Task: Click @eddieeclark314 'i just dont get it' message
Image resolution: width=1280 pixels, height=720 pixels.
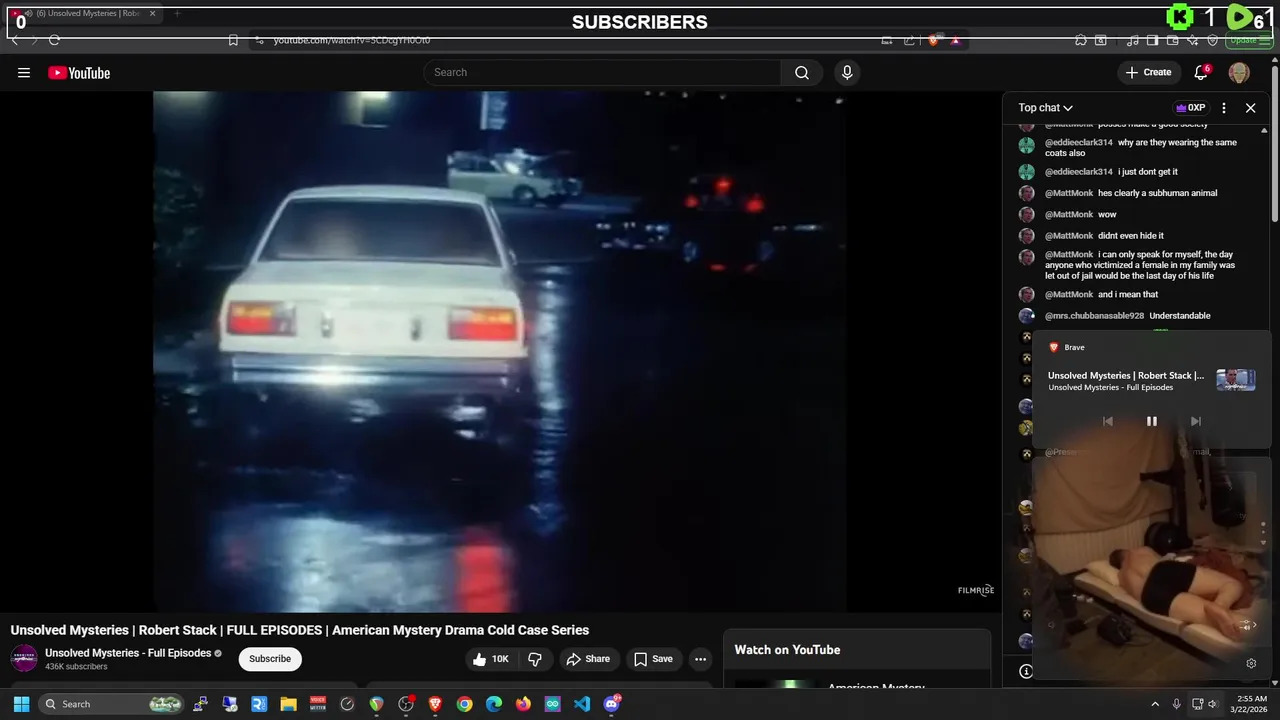Action: point(1111,172)
